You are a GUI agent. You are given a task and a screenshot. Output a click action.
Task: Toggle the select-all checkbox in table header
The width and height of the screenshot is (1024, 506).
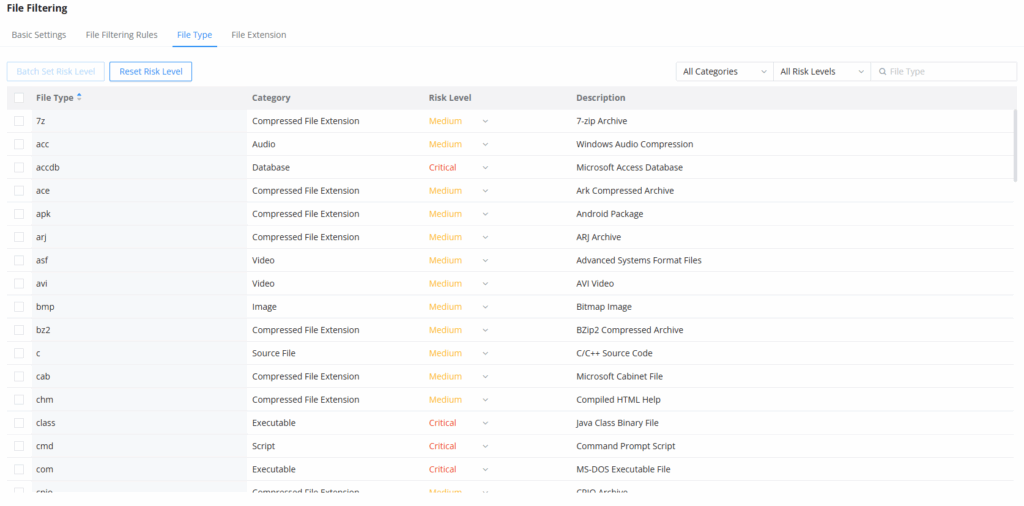19,97
